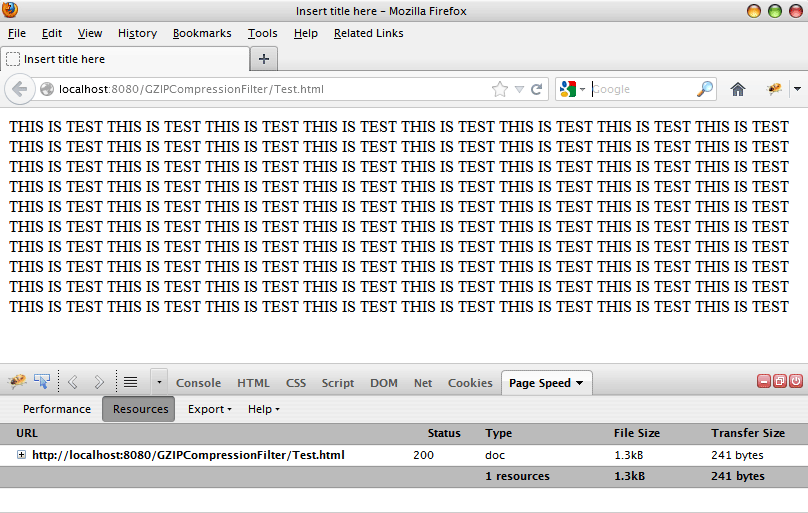The height and width of the screenshot is (513, 808).
Task: Expand the Test.html resource row
Action: [21, 455]
